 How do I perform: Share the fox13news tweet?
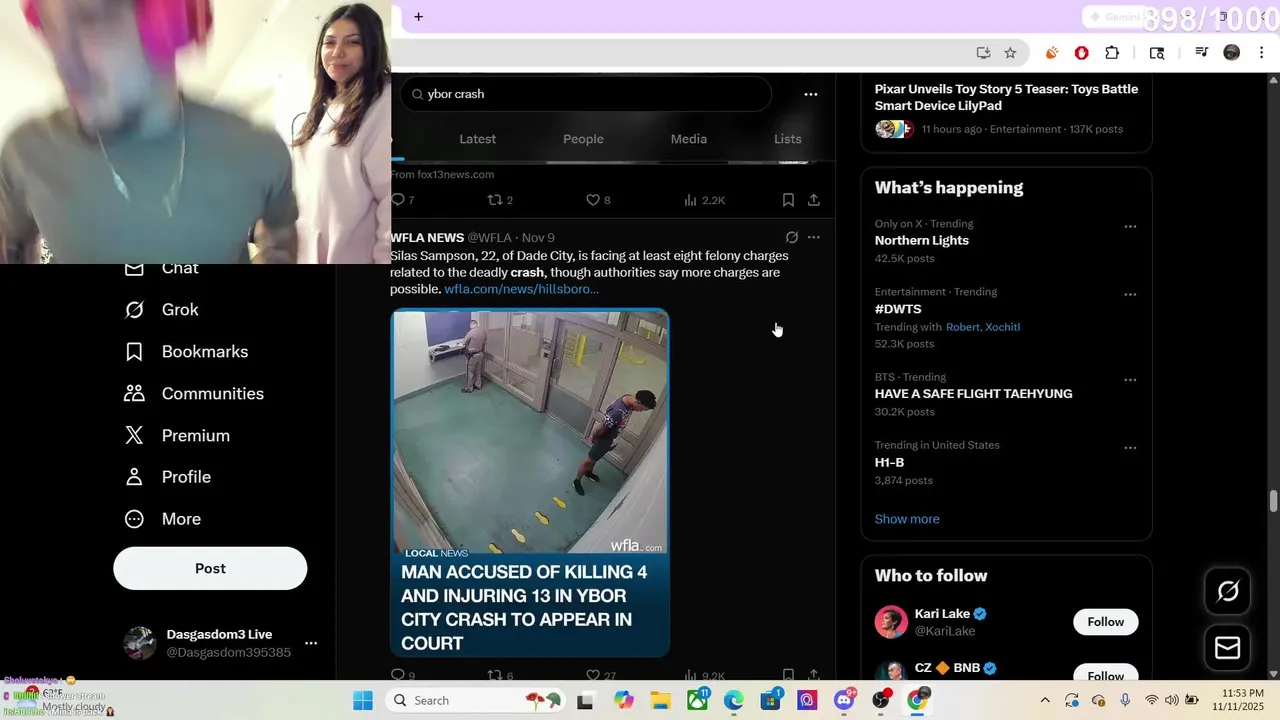[814, 200]
